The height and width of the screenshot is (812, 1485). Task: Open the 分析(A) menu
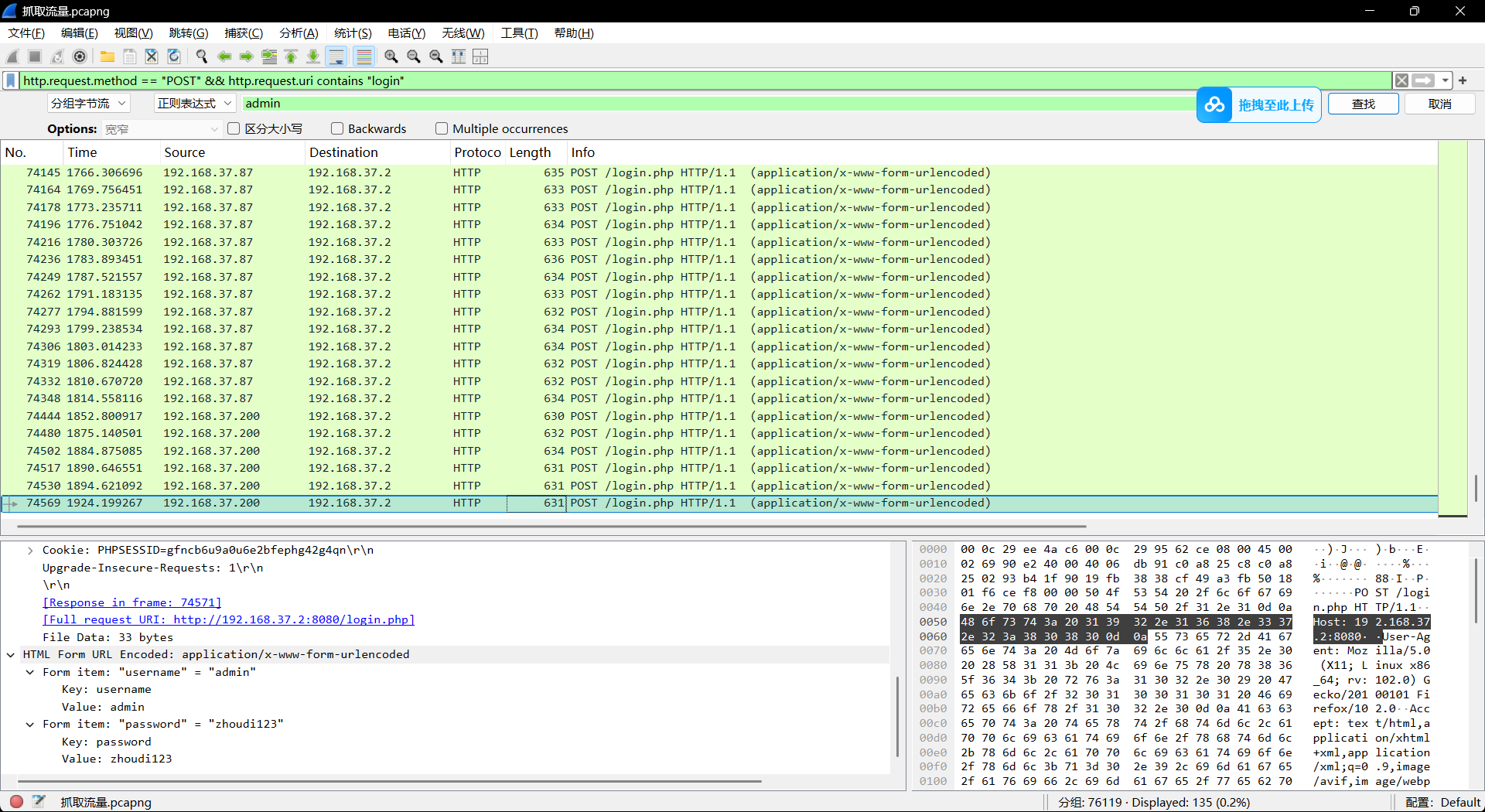pyautogui.click(x=299, y=32)
